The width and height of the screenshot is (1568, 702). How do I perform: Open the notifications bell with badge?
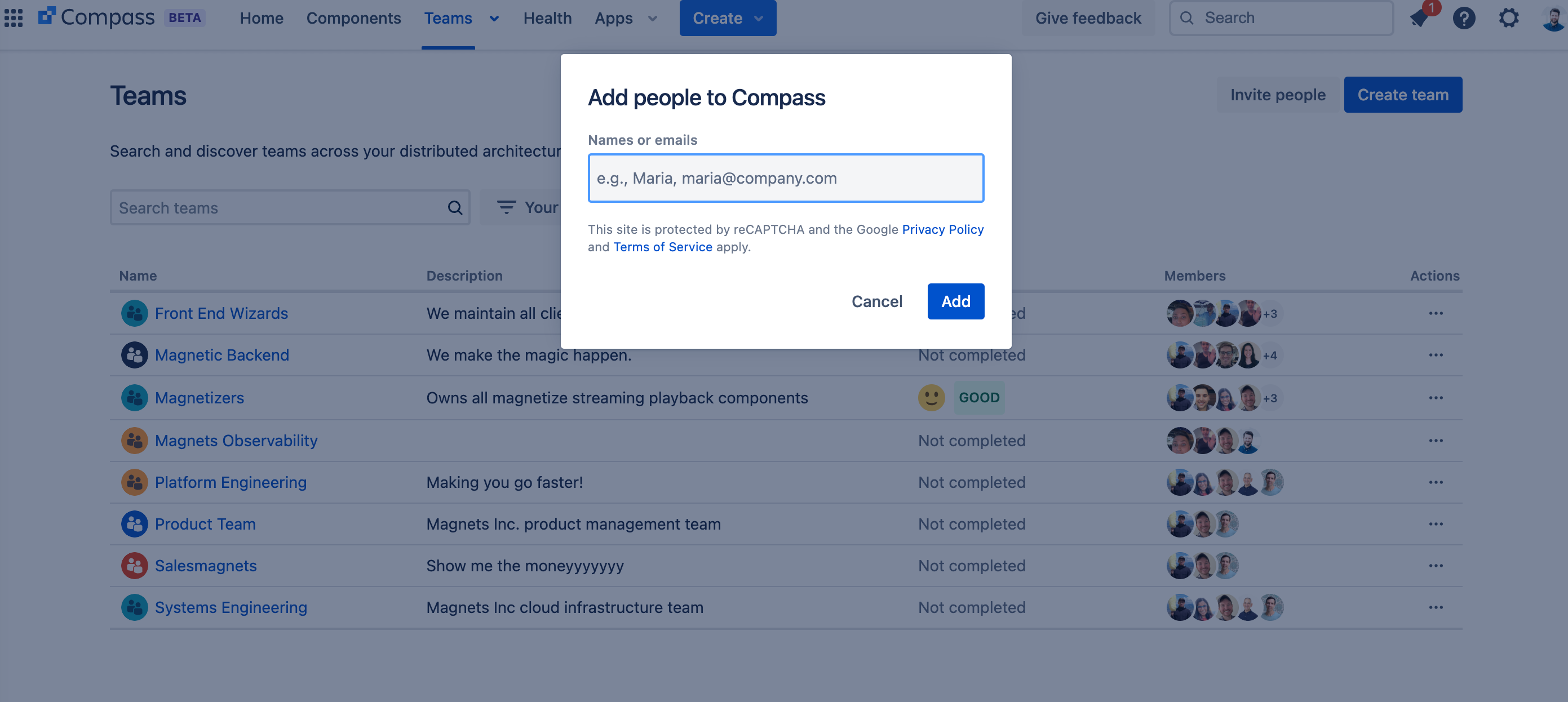coord(1419,18)
